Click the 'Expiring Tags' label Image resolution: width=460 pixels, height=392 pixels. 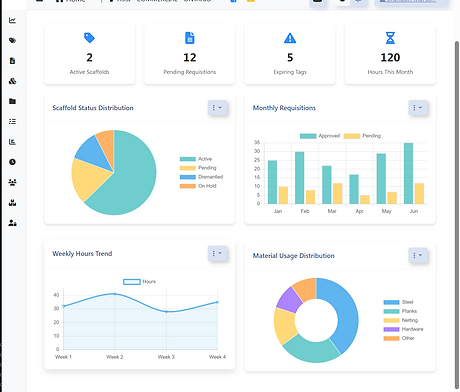click(x=290, y=72)
